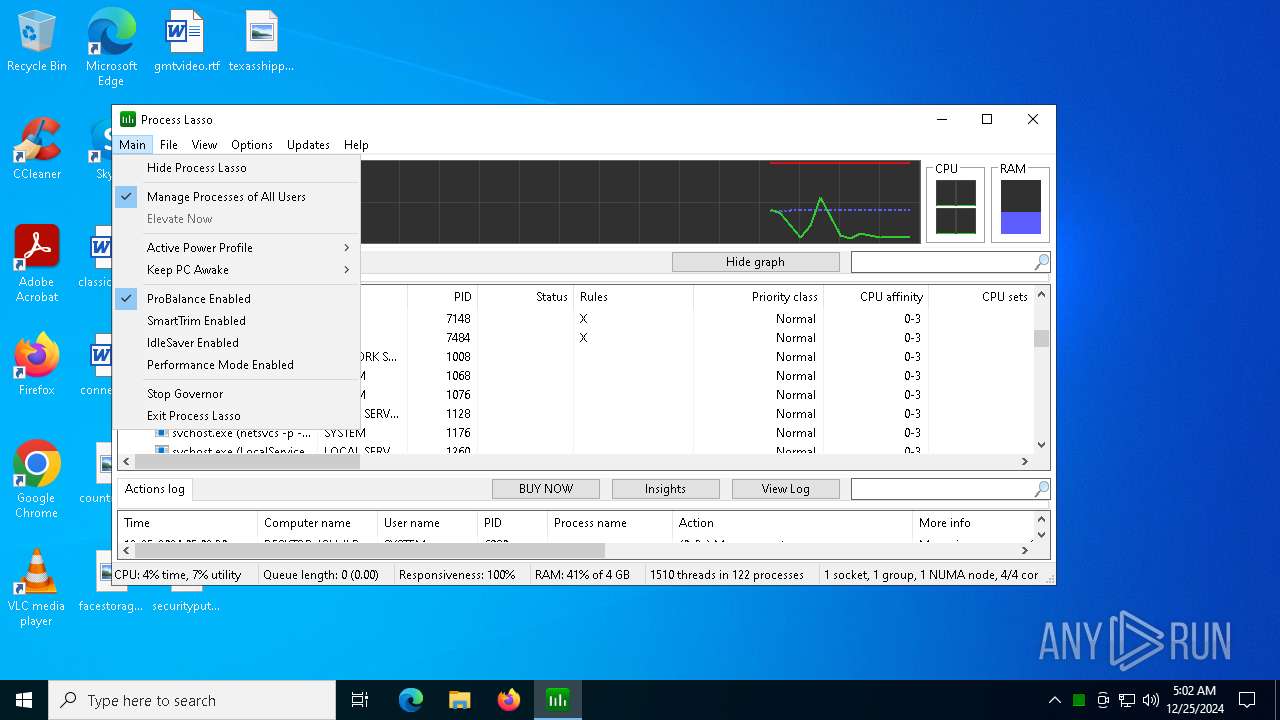
Task: Open the notification center icon
Action: tap(1247, 700)
